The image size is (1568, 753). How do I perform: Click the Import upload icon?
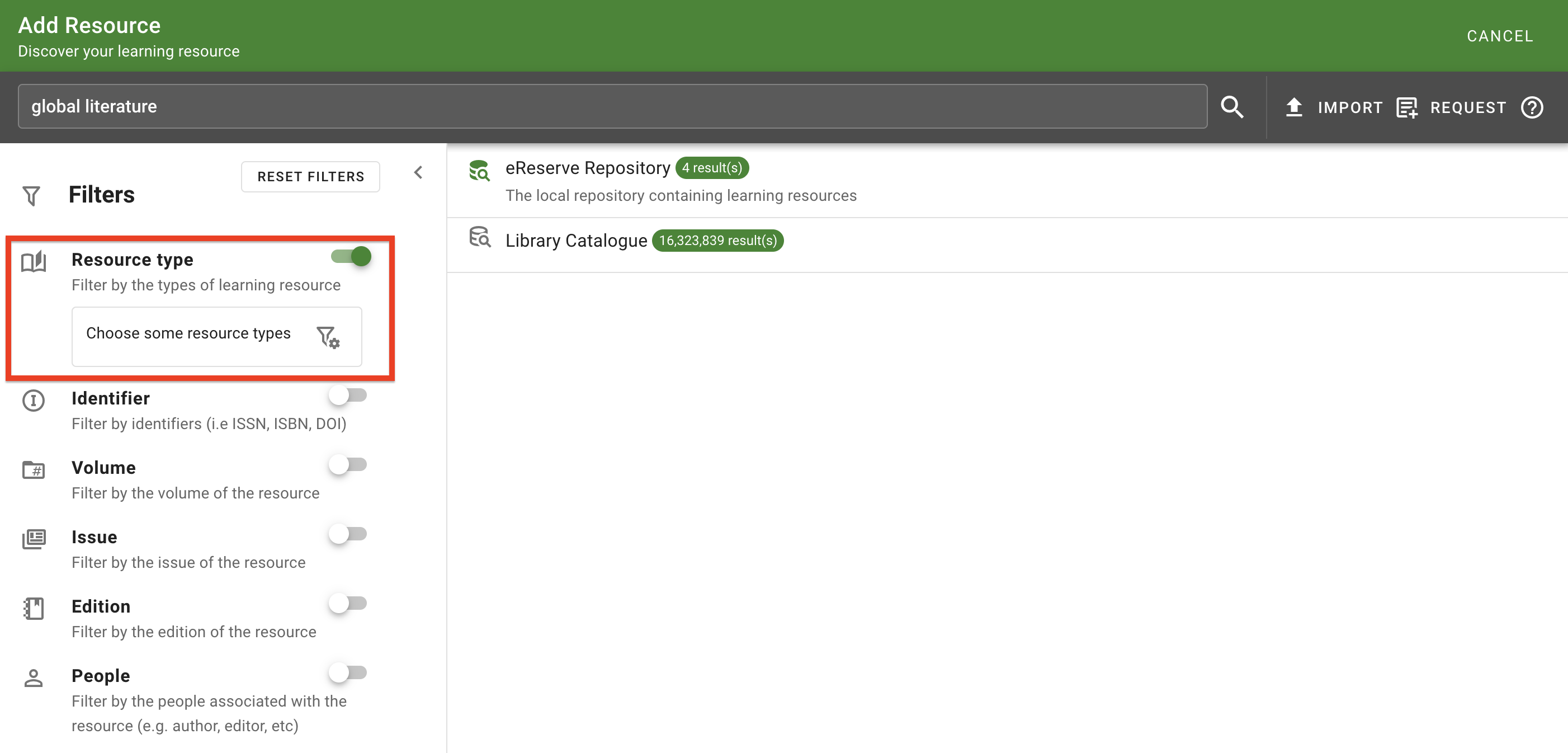point(1293,107)
